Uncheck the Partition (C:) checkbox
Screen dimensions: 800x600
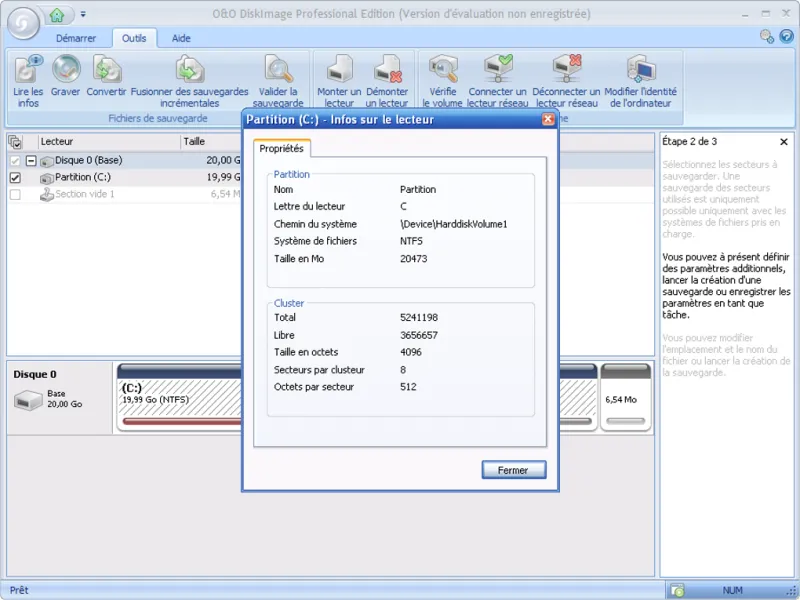coord(15,178)
